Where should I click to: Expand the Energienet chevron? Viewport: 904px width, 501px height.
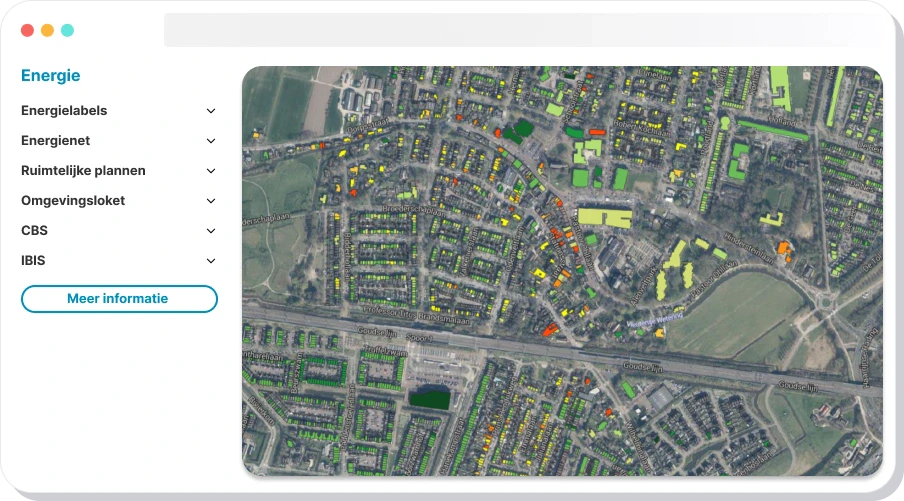pos(211,141)
